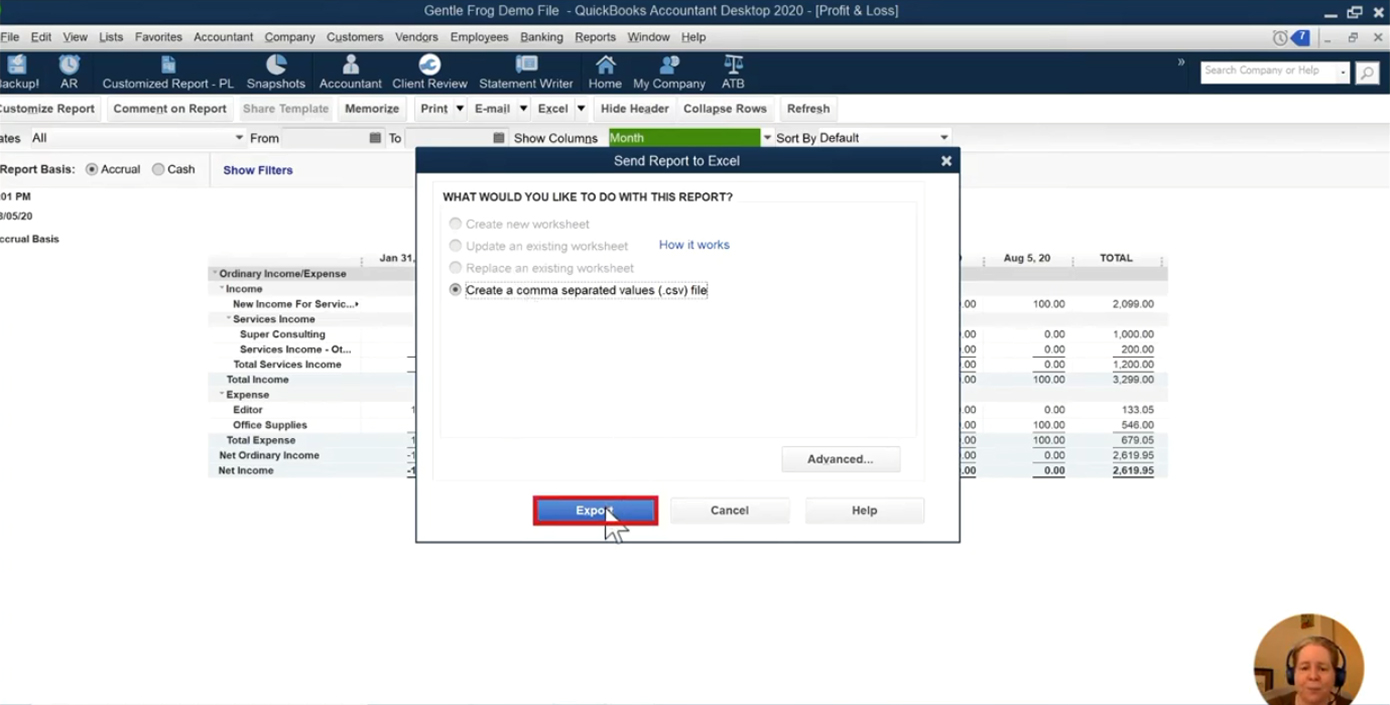Open the Accountant center icon
The height and width of the screenshot is (705, 1390).
tap(350, 72)
